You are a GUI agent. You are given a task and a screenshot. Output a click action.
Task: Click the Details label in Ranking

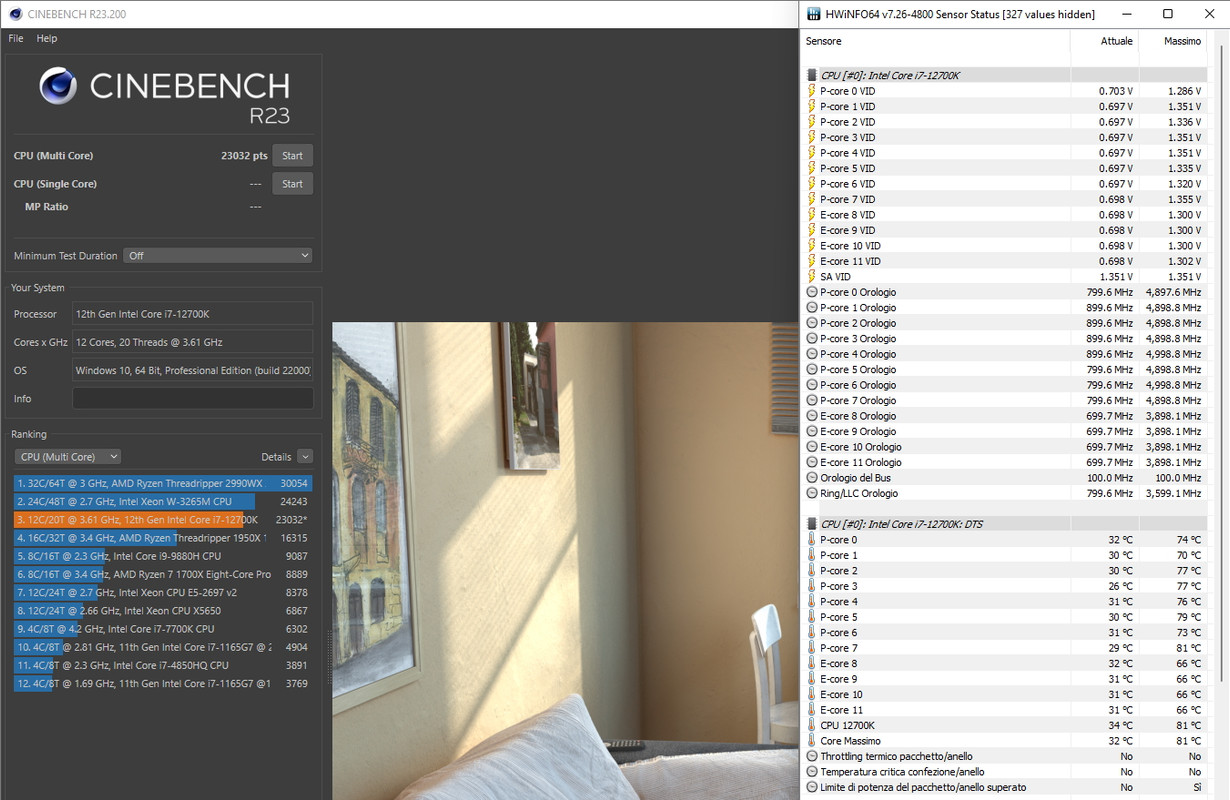pyautogui.click(x=276, y=456)
